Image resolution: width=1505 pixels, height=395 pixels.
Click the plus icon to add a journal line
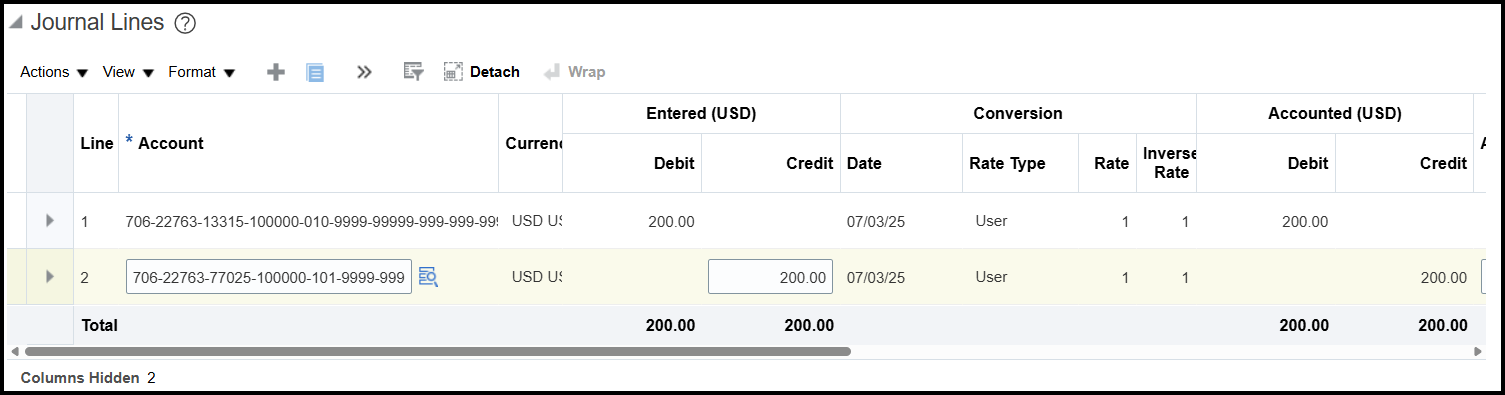276,72
